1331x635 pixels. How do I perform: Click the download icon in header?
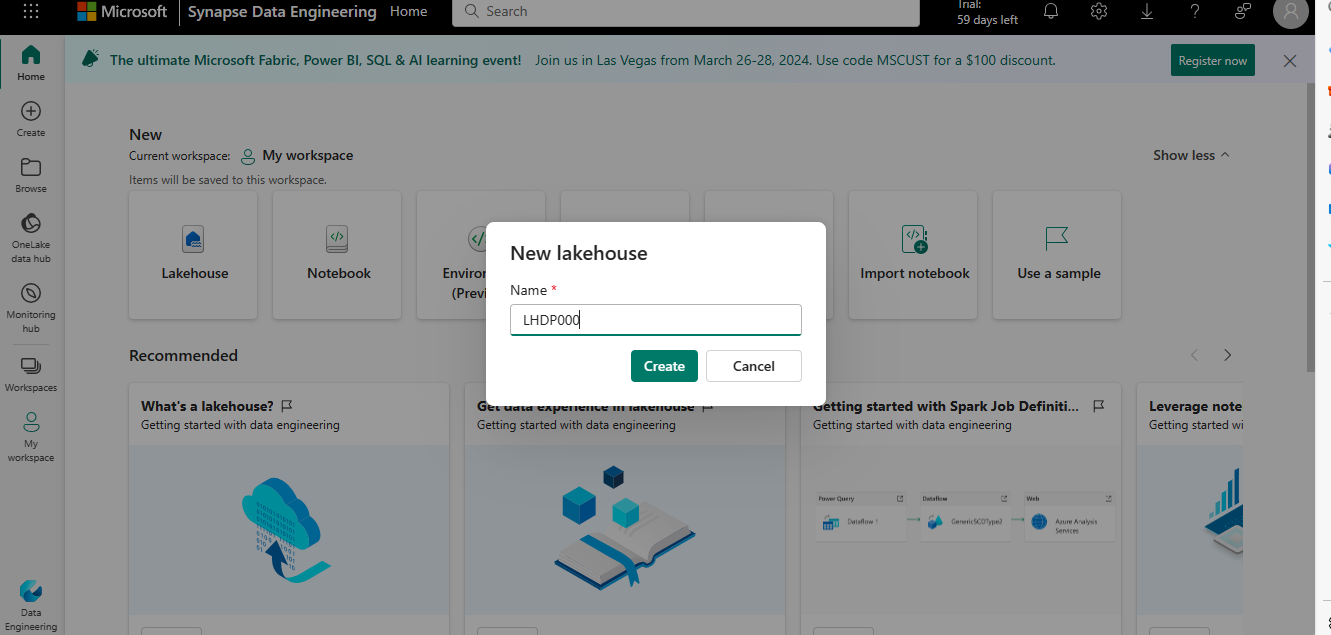pos(1147,12)
